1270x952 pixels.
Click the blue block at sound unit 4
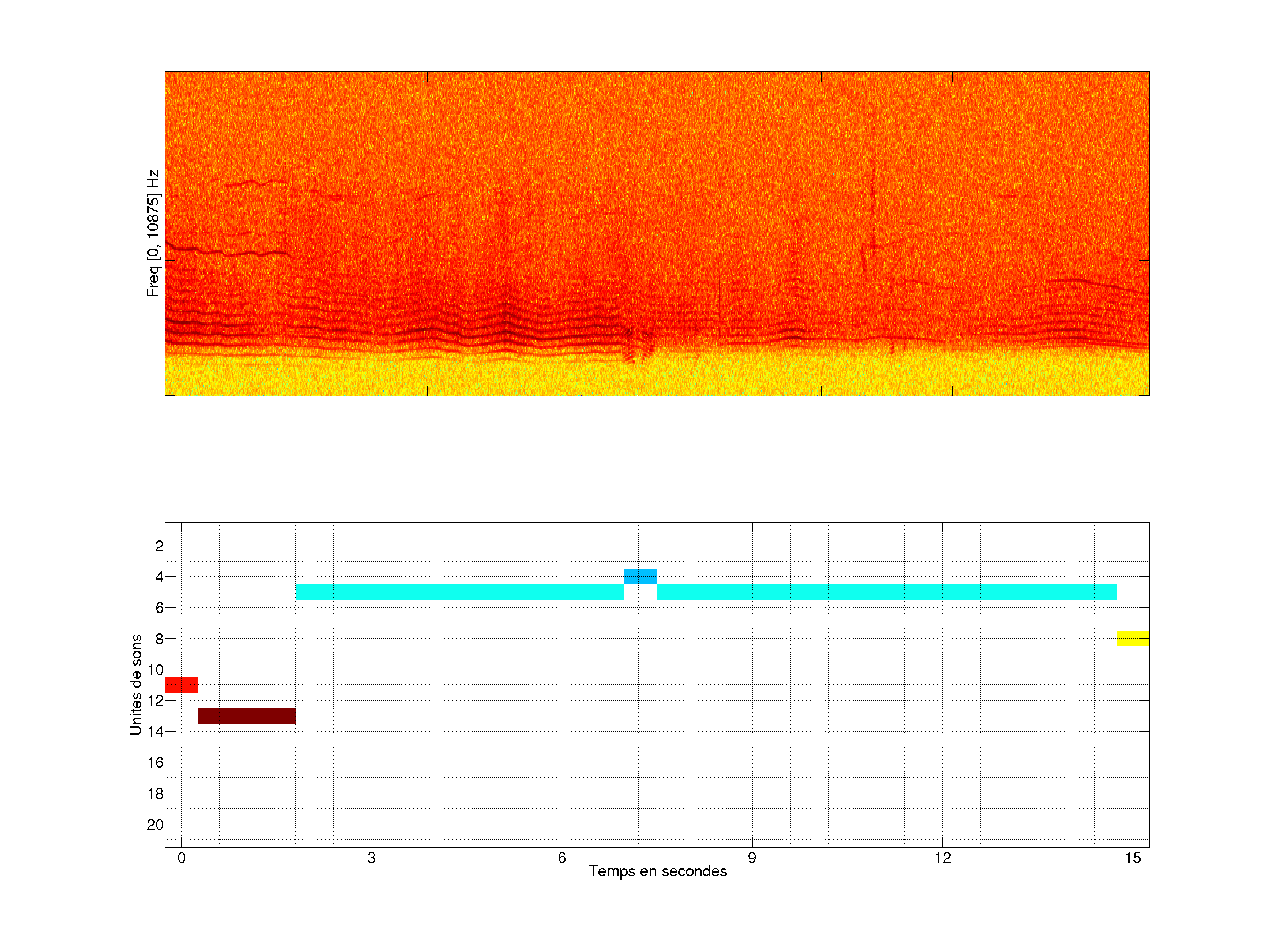[x=640, y=576]
